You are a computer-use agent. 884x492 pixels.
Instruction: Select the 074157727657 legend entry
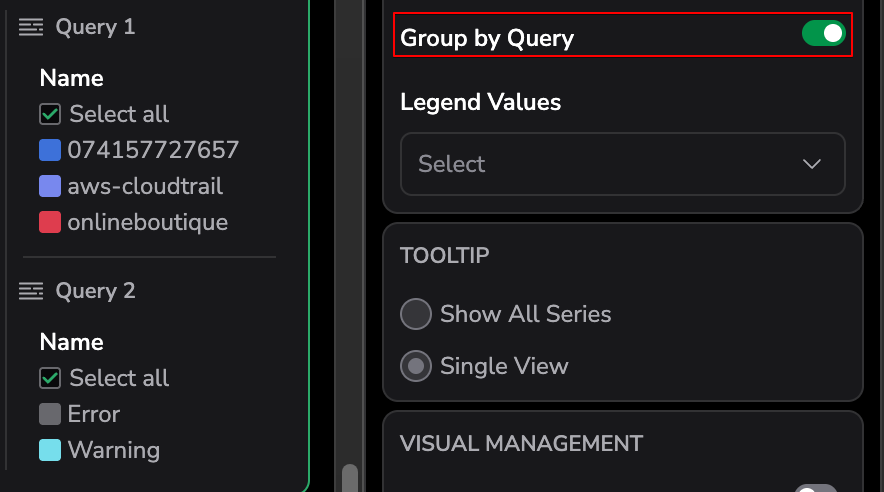[x=153, y=150]
